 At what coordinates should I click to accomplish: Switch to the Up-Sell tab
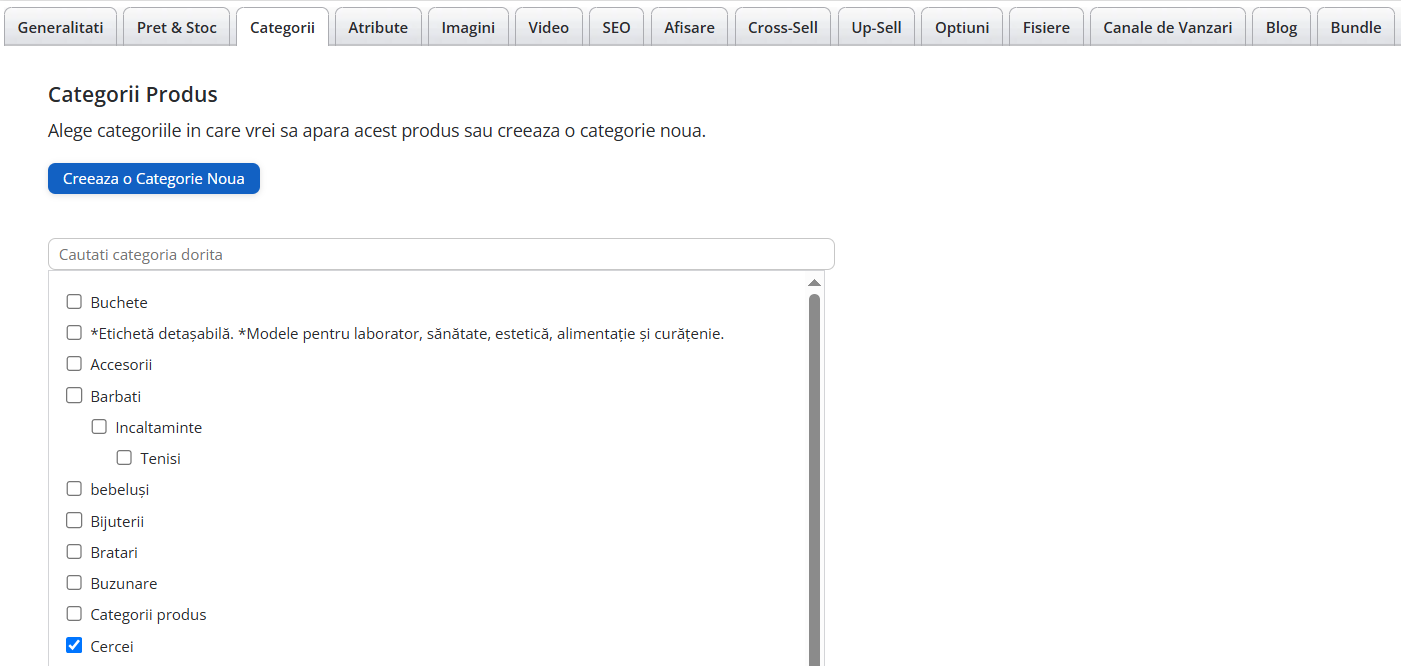pyautogui.click(x=876, y=27)
